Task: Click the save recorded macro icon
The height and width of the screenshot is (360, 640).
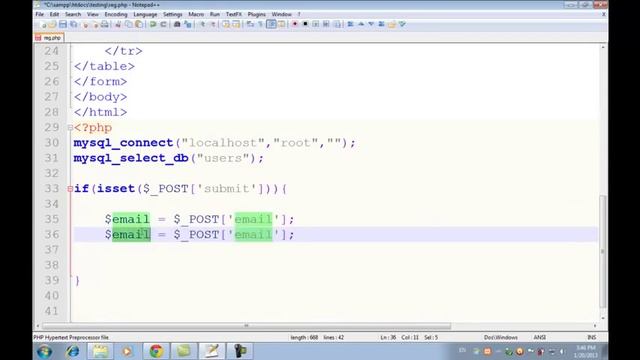Action: pyautogui.click(x=337, y=24)
